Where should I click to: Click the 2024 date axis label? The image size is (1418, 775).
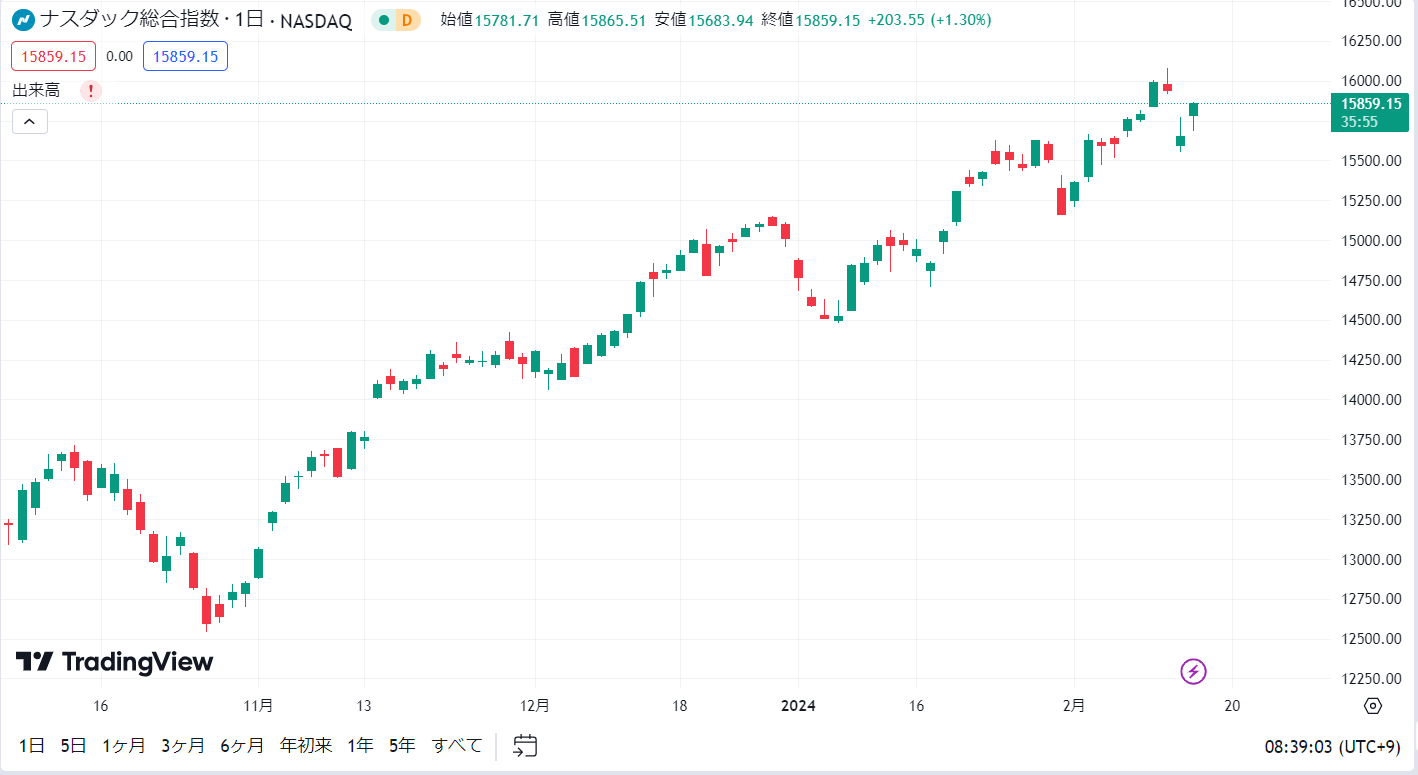coord(798,706)
